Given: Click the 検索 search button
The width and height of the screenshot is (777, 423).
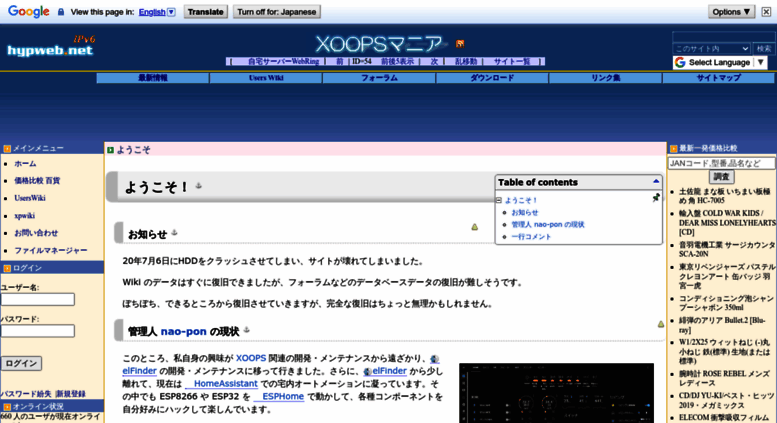Looking at the screenshot, I should tap(764, 49).
